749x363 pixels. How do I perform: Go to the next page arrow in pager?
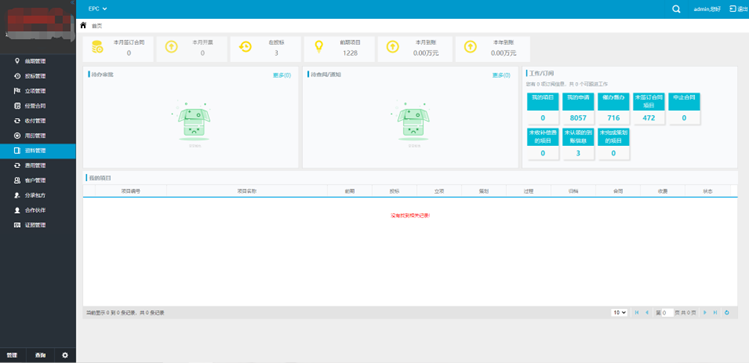coord(705,312)
